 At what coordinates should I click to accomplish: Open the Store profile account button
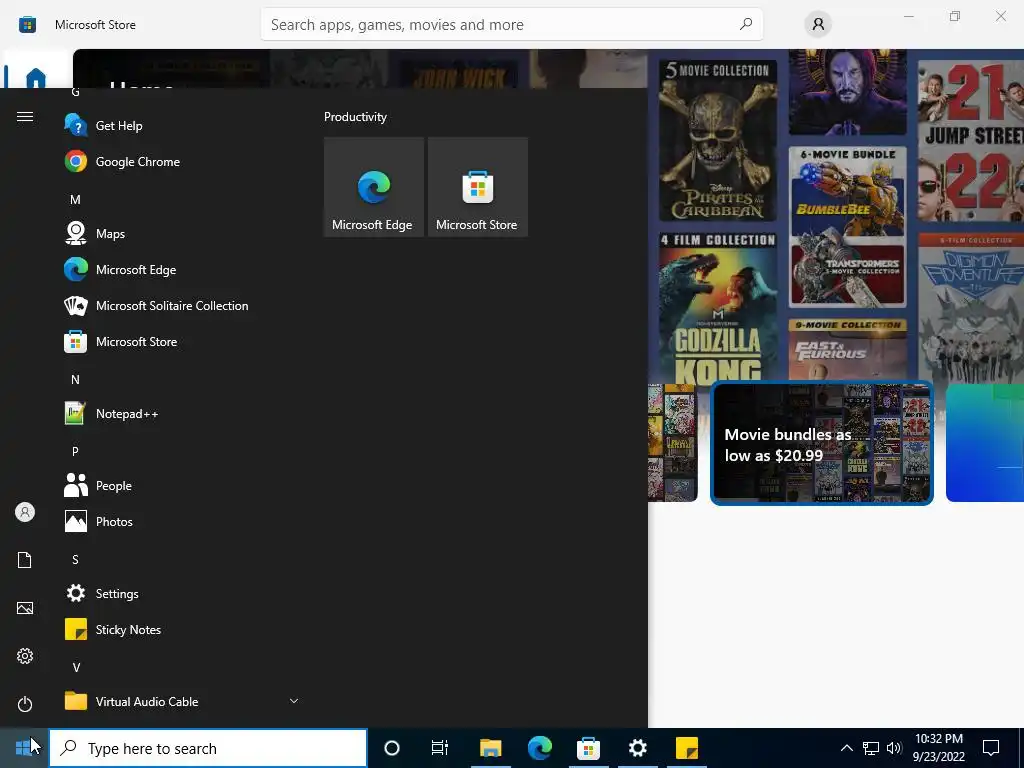[818, 25]
